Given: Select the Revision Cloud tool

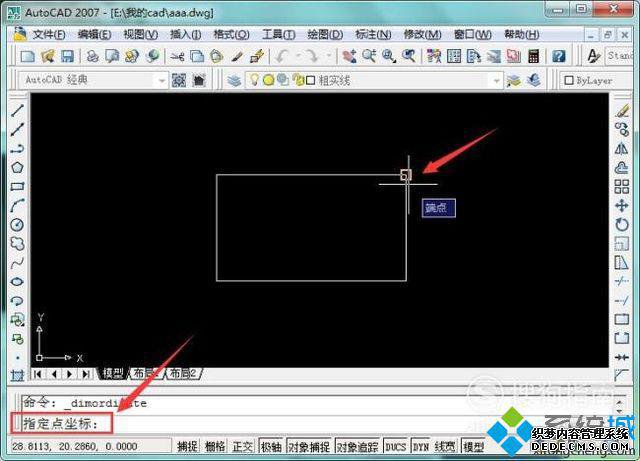Looking at the screenshot, I should (17, 244).
